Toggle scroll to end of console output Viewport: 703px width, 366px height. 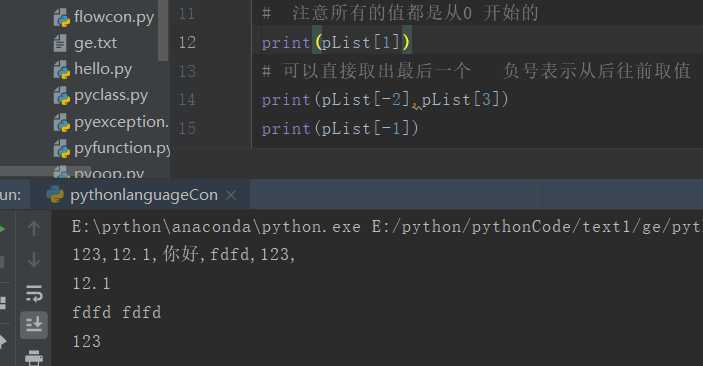(x=34, y=324)
